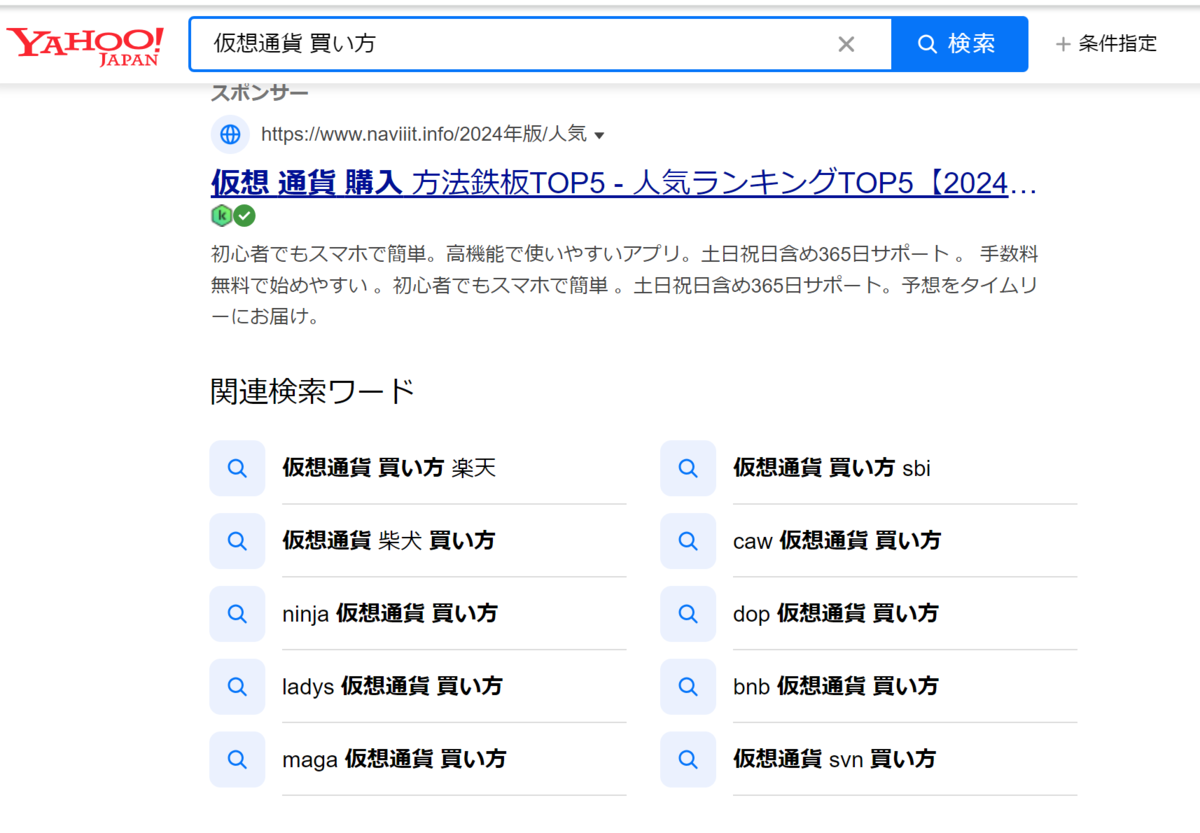The height and width of the screenshot is (833, 1200).
Task: Click the globe icon beside naviiit.info URL
Action: [230, 134]
